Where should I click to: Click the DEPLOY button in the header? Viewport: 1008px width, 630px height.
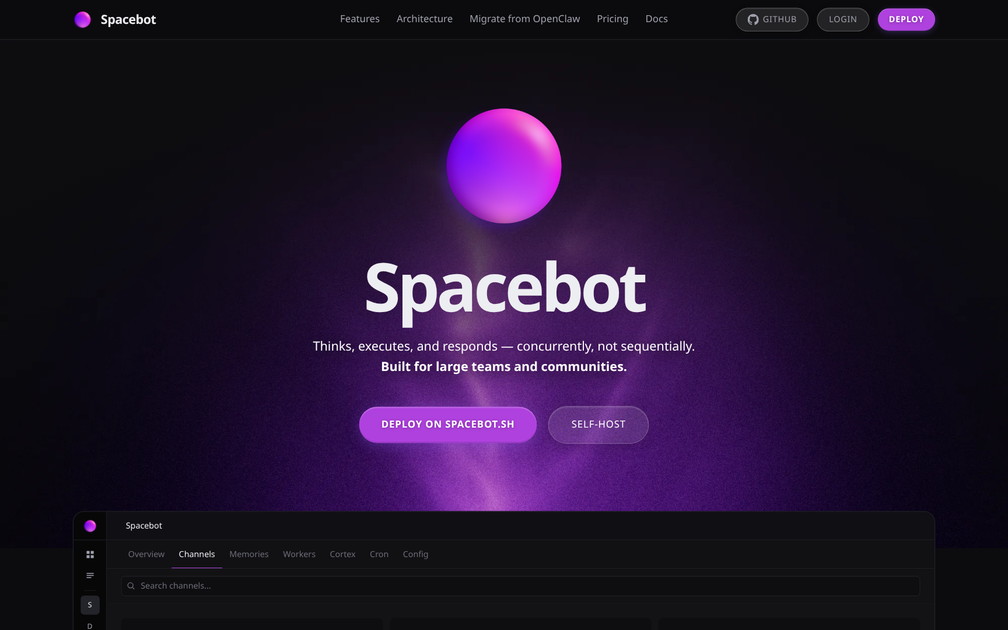tap(906, 19)
